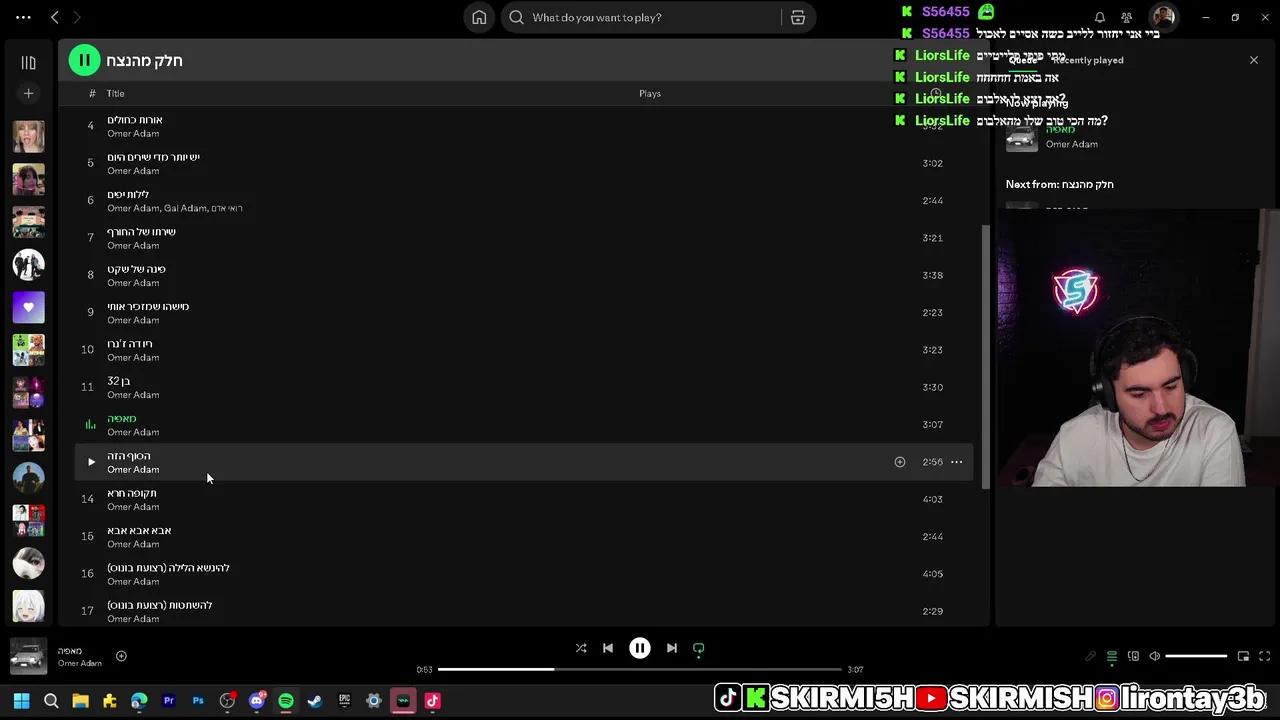Select track 8 'פינה של שקט'
This screenshot has height=720, width=1280.
524,275
